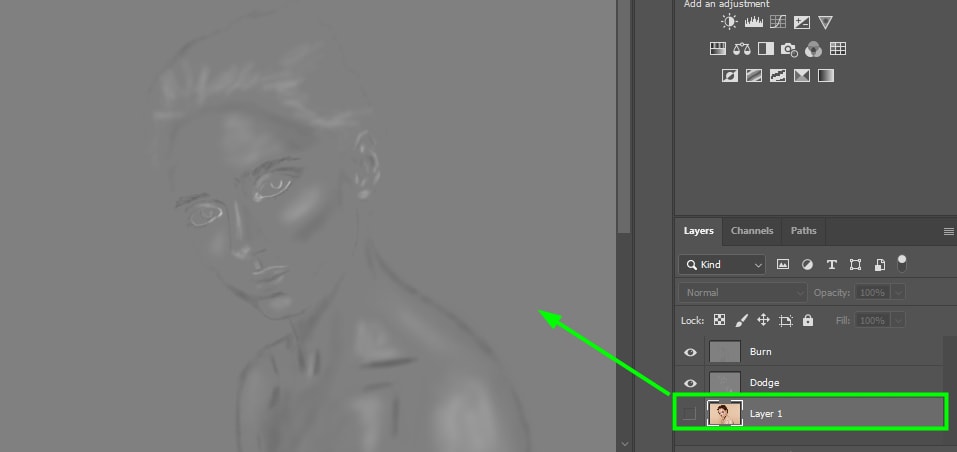The width and height of the screenshot is (957, 452).
Task: Add a Gradient Map adjustment
Action: pos(825,76)
